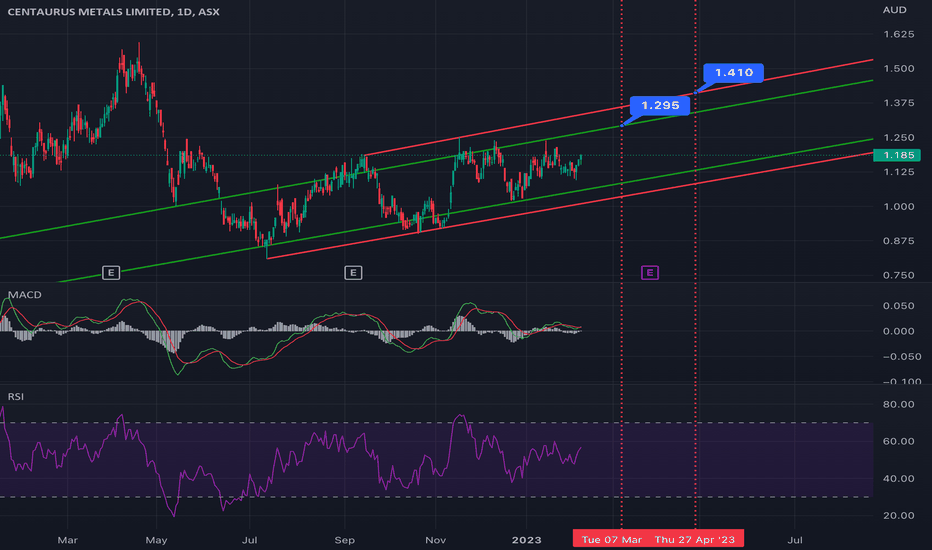The width and height of the screenshot is (932, 550).
Task: Click the RSI 40.00 axis value
Action: pyautogui.click(x=899, y=479)
